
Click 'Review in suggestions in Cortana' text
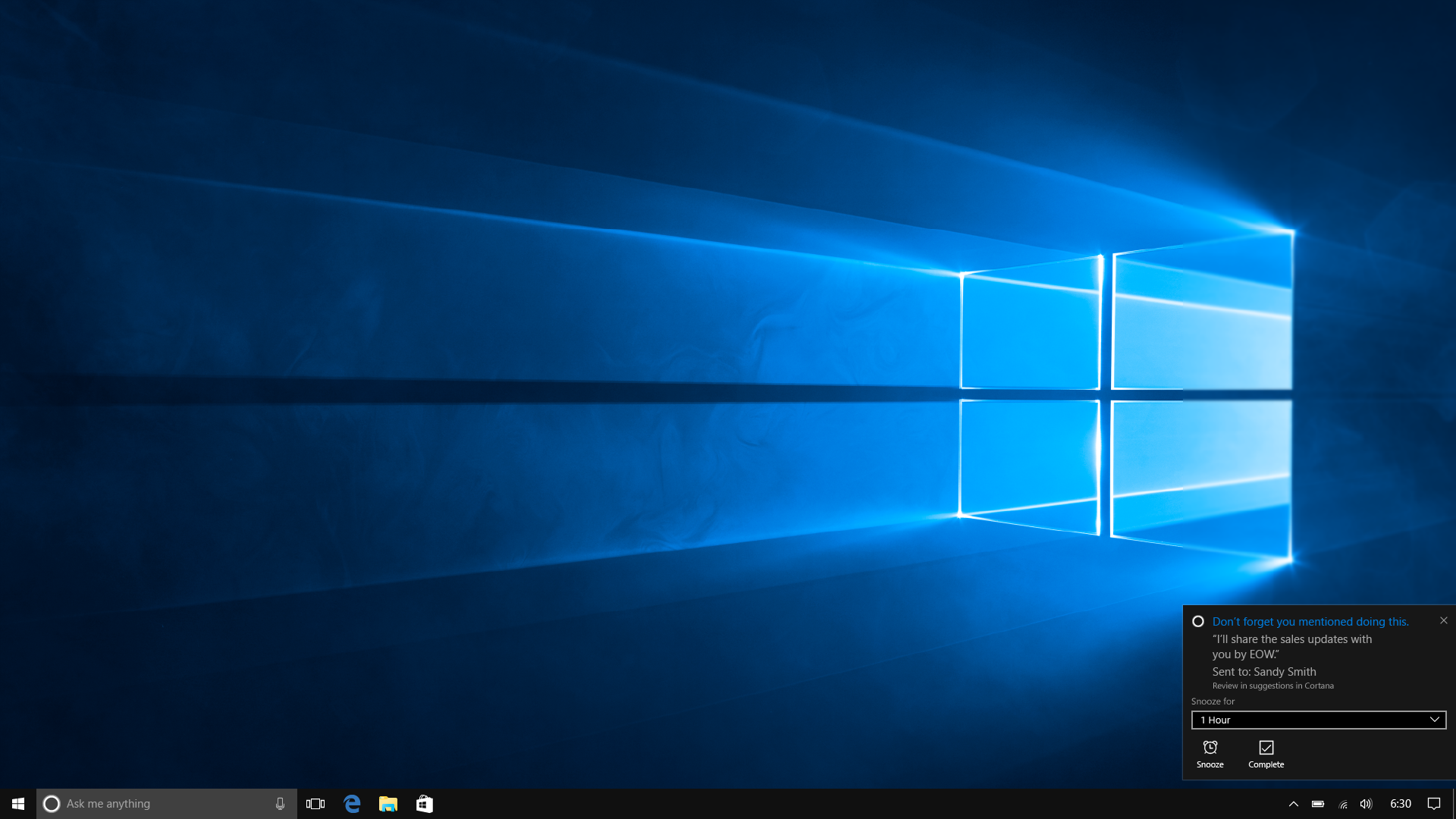coord(1272,686)
